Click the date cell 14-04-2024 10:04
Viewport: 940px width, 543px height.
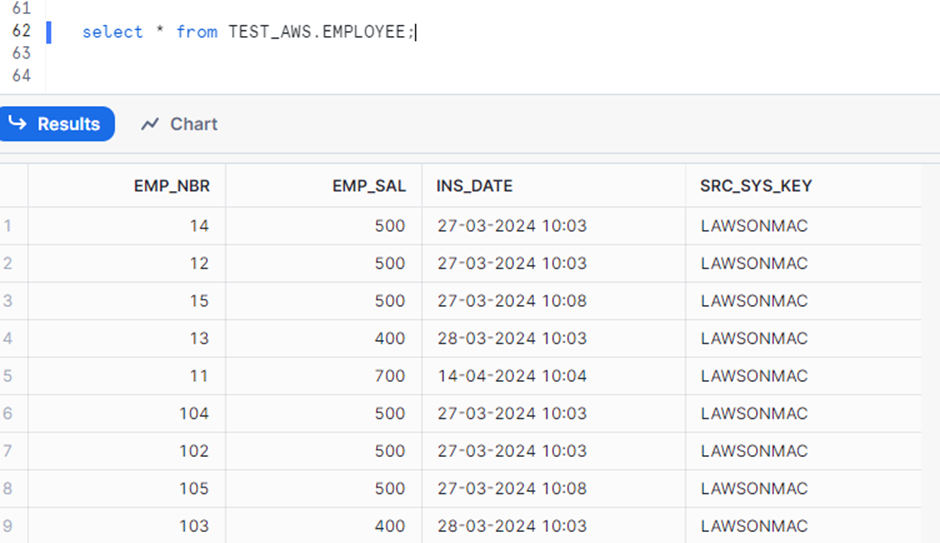(x=512, y=376)
